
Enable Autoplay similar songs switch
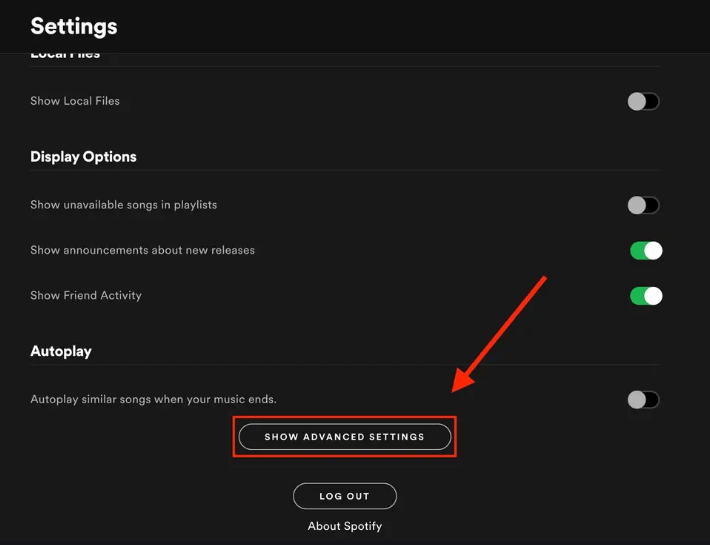coord(643,400)
